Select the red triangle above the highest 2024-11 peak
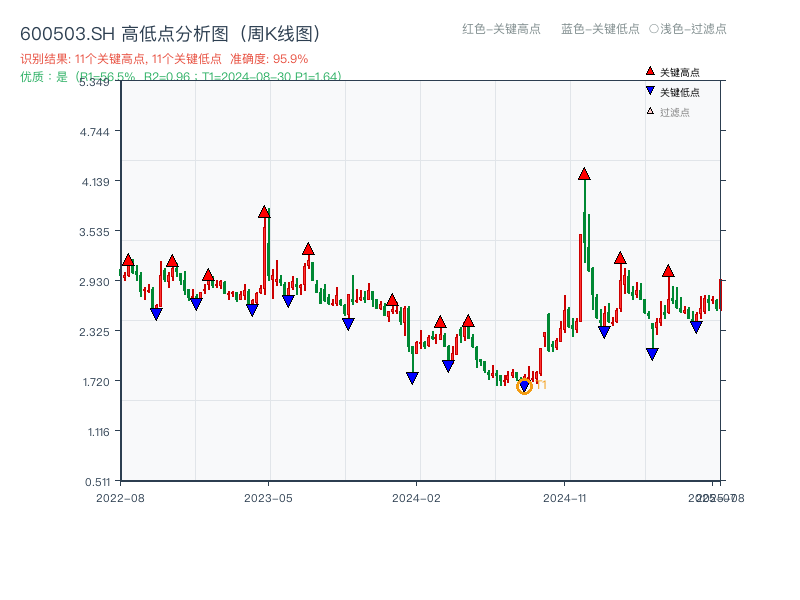 tap(584, 174)
